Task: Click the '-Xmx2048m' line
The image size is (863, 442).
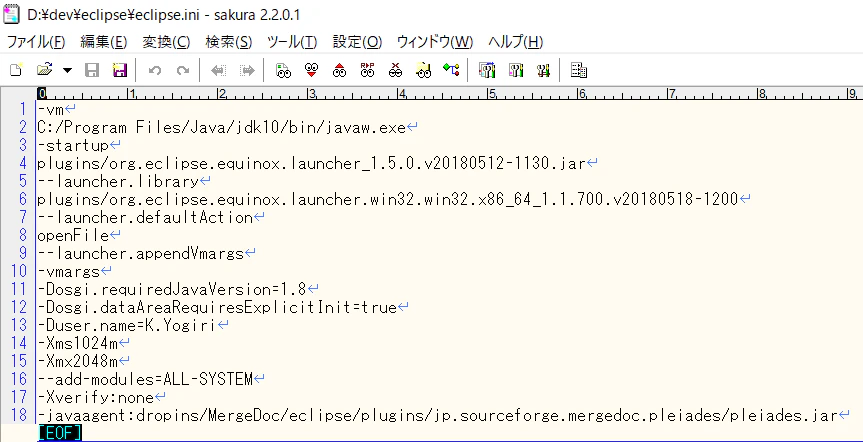Action: pyautogui.click(x=78, y=361)
